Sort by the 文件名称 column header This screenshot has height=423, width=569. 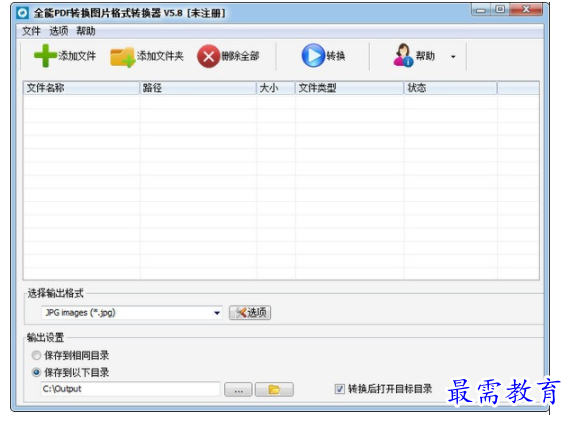coord(82,88)
